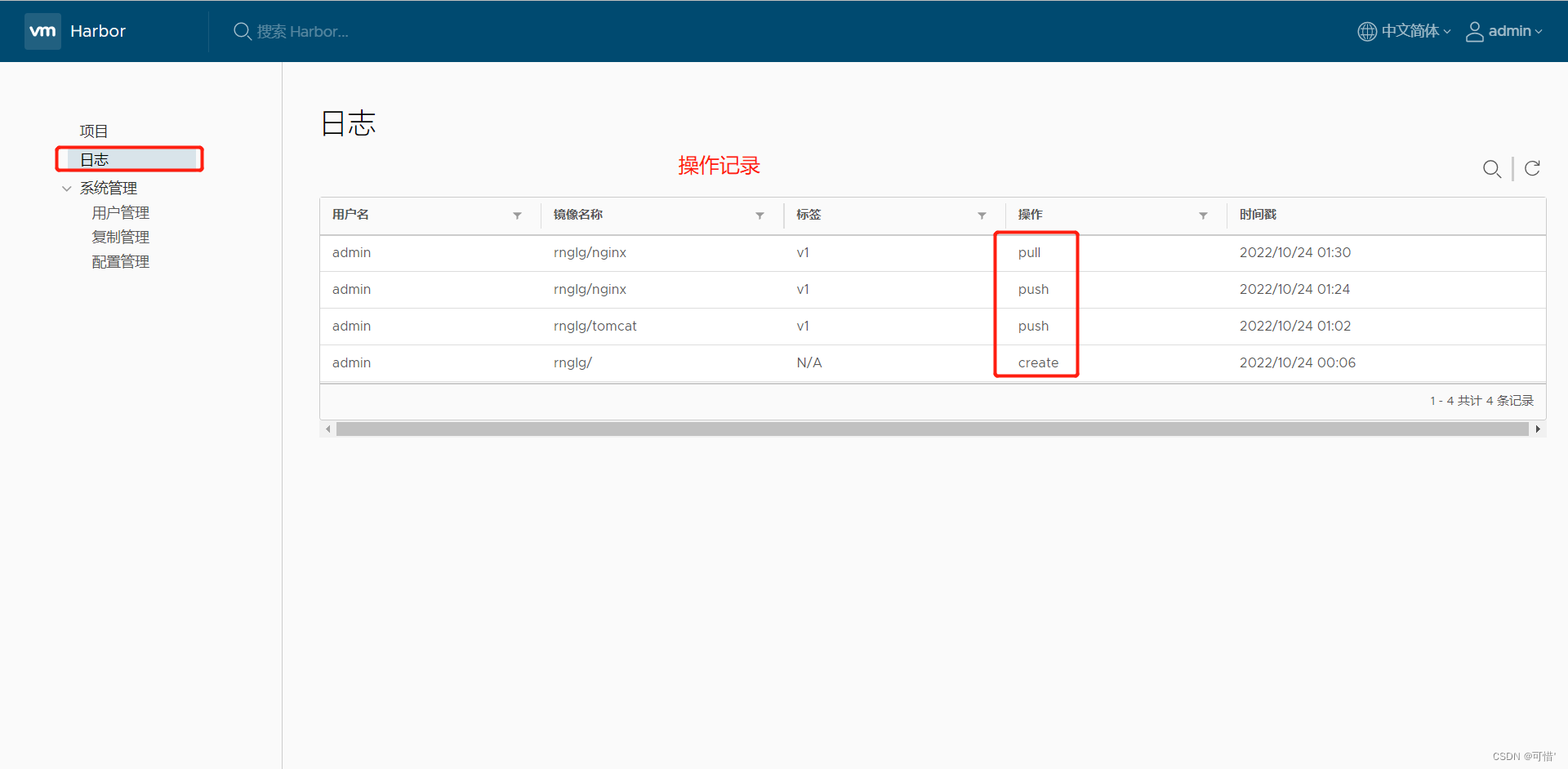The width and height of the screenshot is (1568, 769).
Task: Open 用户管理 page
Action: point(121,213)
